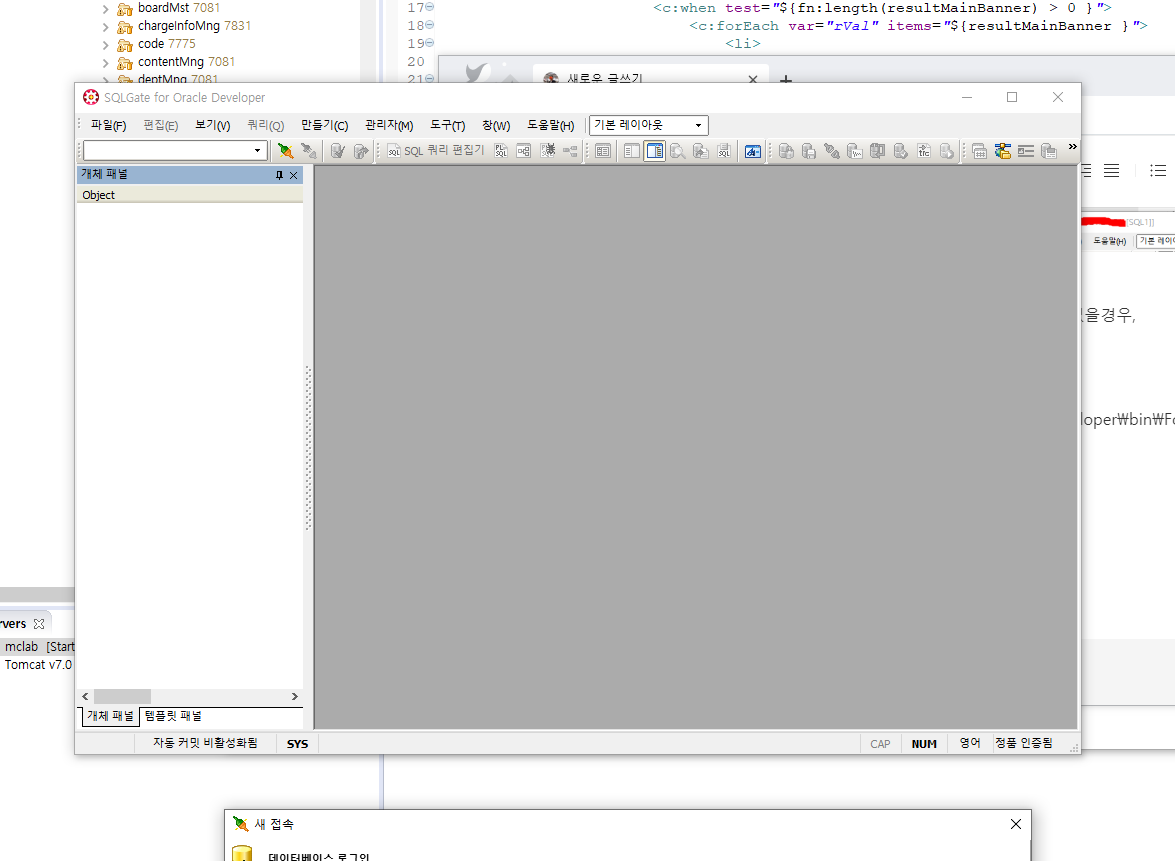Click the object panel horizontal scrollbar thumb
The width and height of the screenshot is (1175, 861).
(122, 697)
